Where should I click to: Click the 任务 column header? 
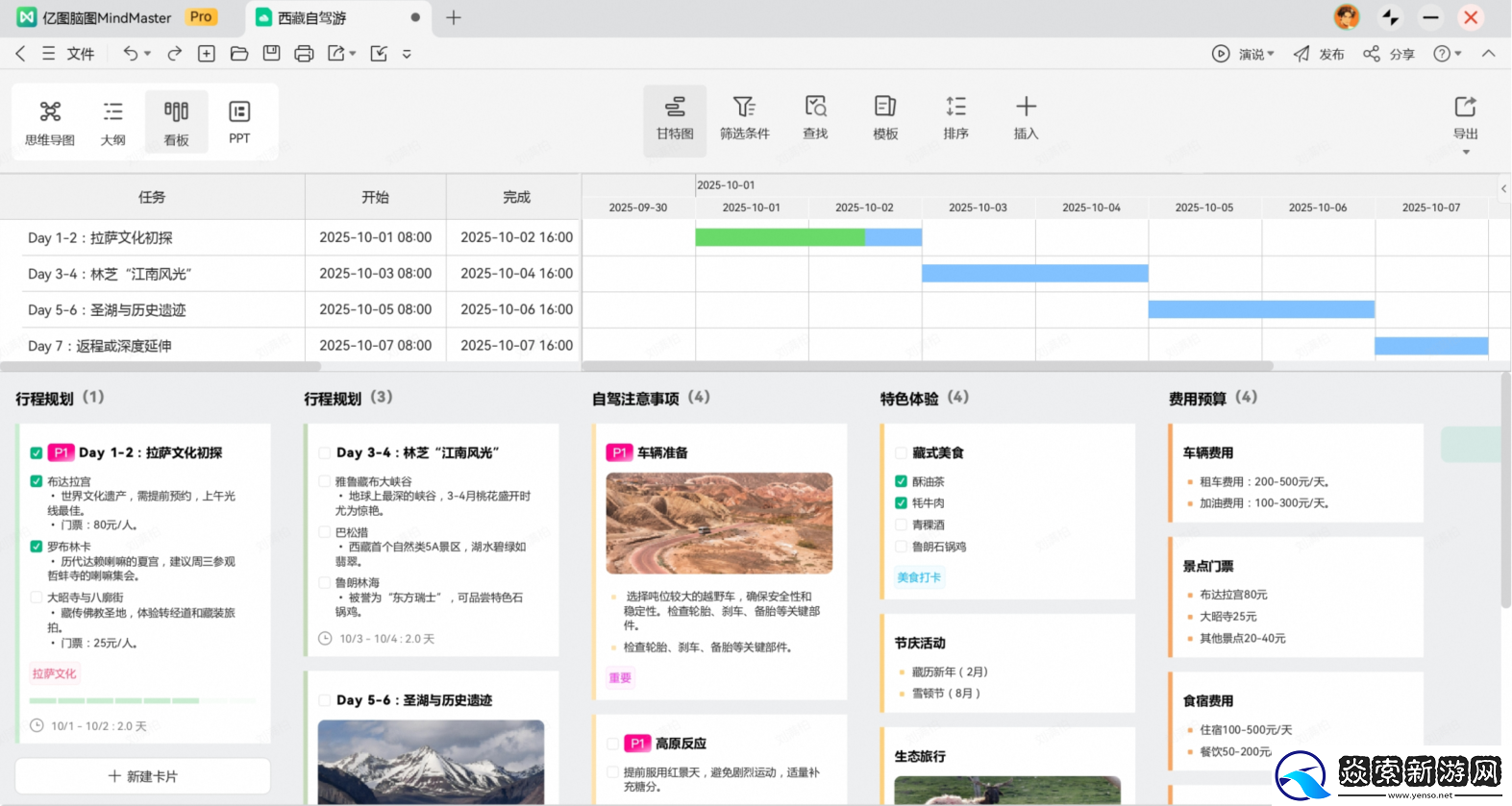152,197
